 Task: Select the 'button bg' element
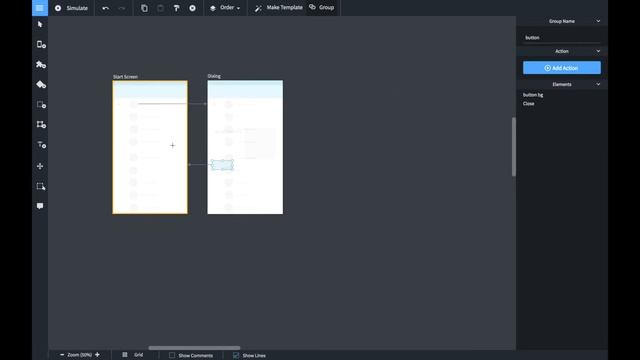[533, 95]
